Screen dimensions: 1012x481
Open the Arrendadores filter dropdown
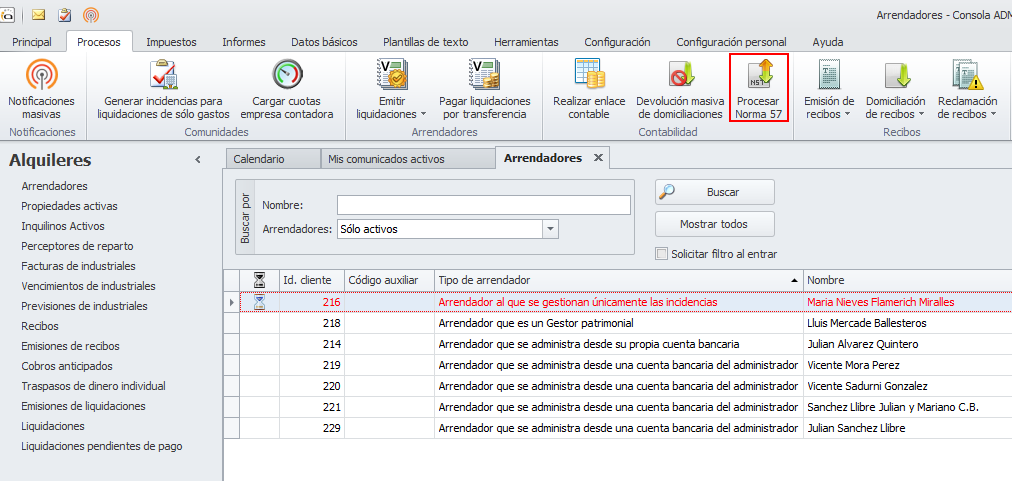tap(550, 229)
